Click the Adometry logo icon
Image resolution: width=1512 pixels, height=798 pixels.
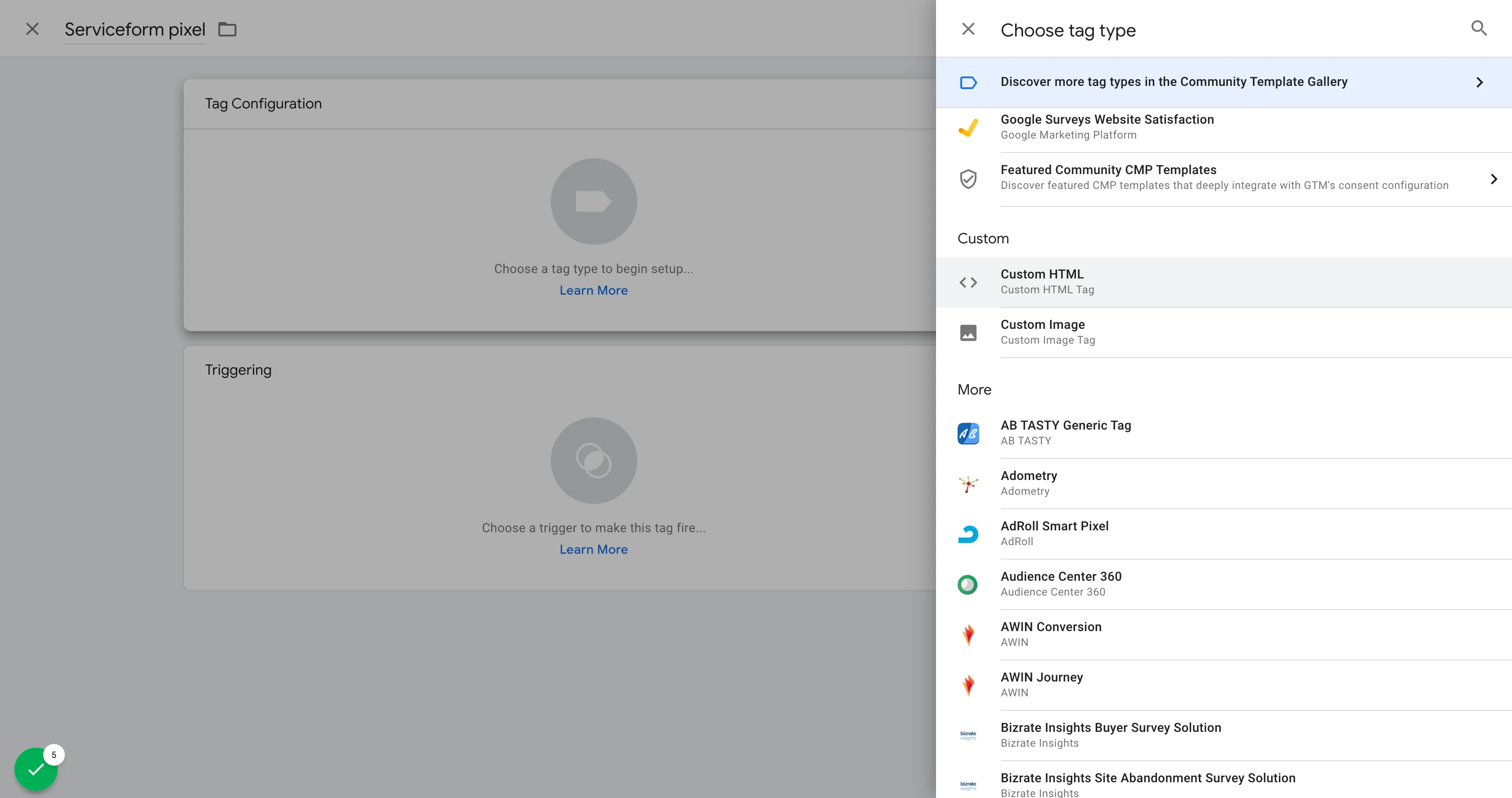coord(968,484)
